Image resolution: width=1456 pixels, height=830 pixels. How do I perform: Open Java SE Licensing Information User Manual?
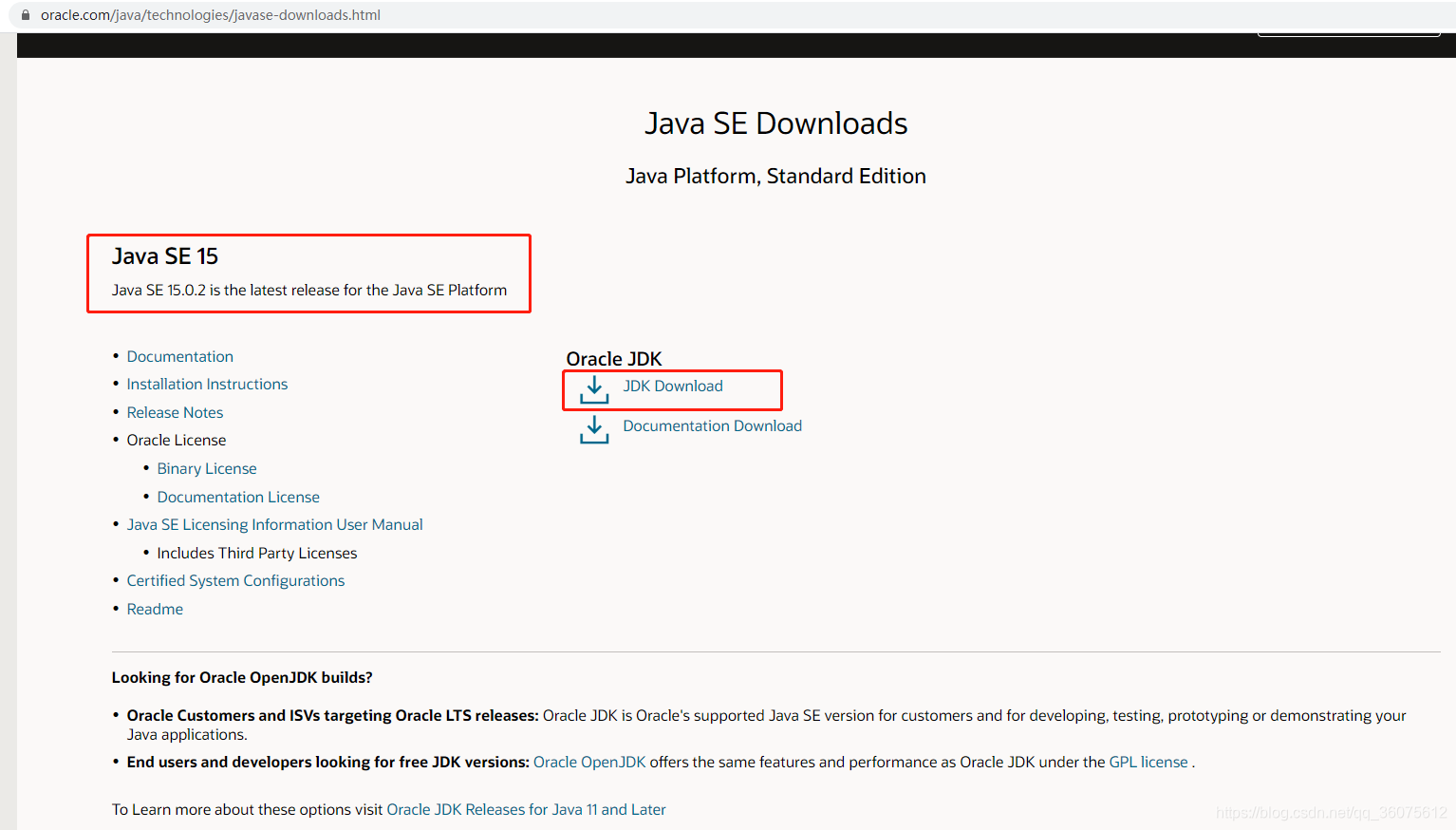pos(275,524)
